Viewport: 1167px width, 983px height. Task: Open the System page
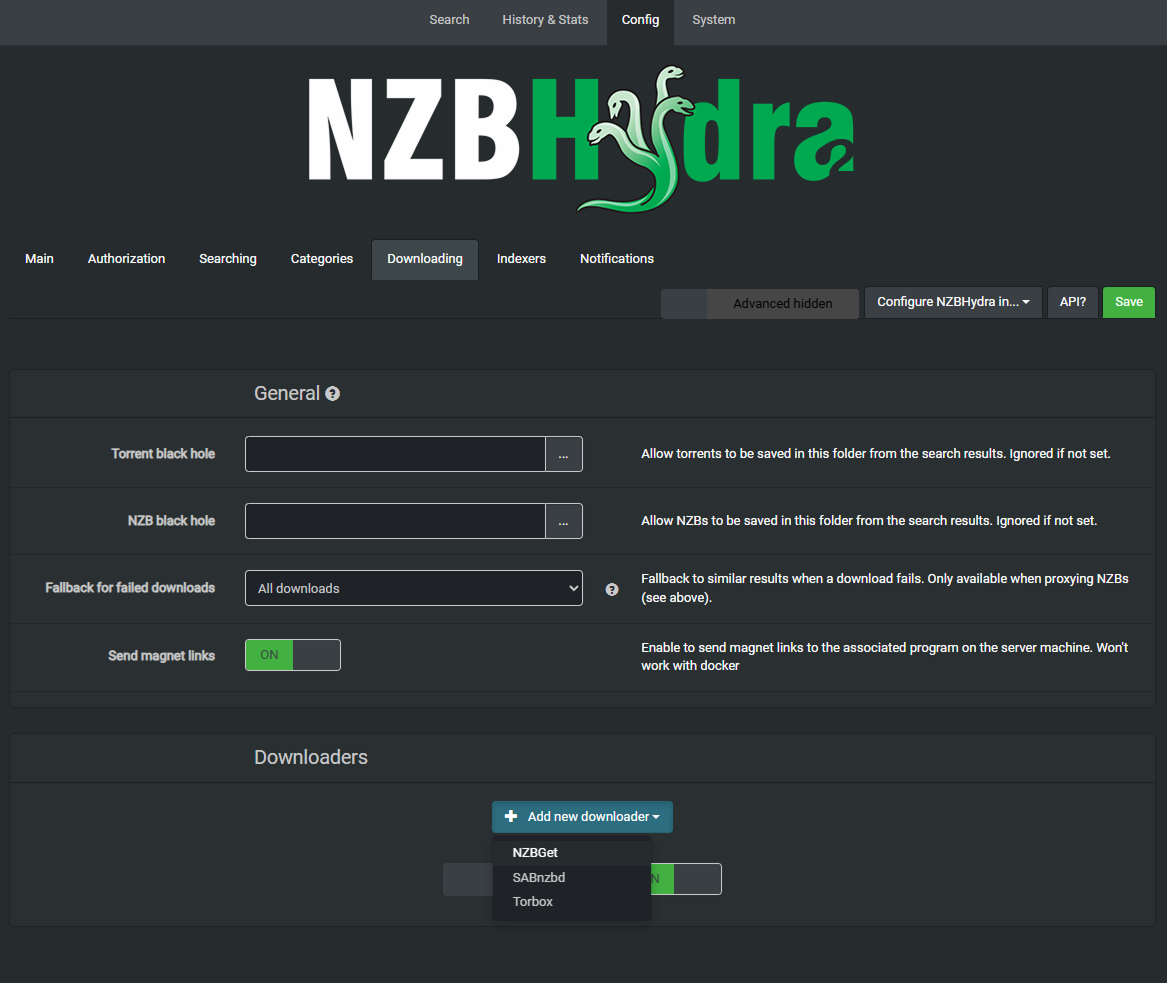[713, 20]
